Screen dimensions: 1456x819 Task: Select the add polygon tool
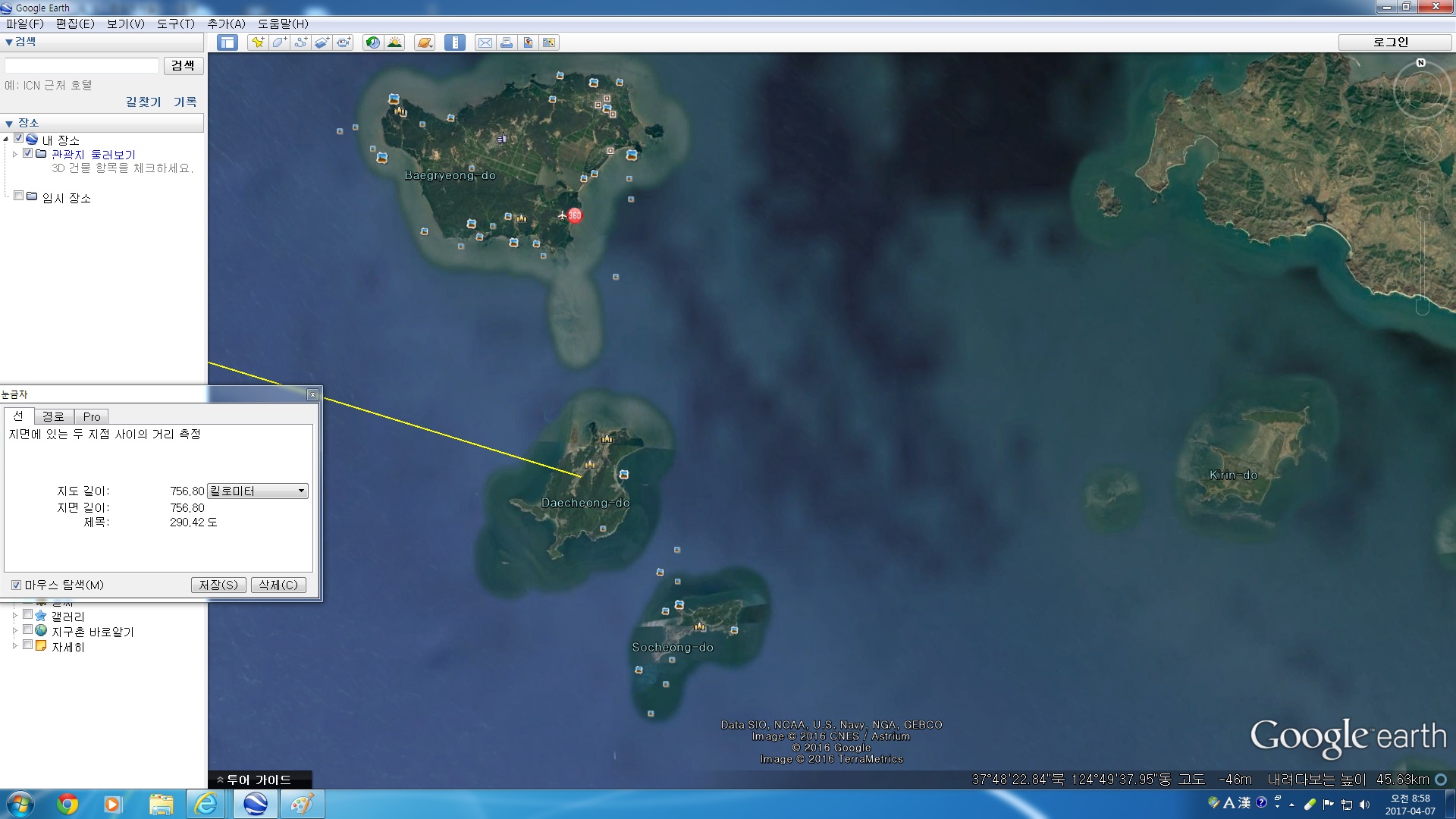point(279,42)
